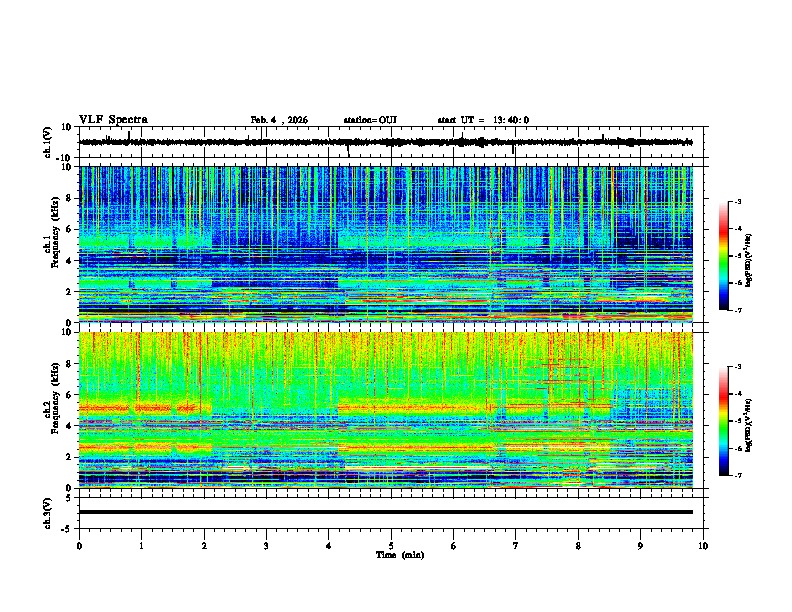Click the 'ch.1(V)' waveform axis label

48,142
